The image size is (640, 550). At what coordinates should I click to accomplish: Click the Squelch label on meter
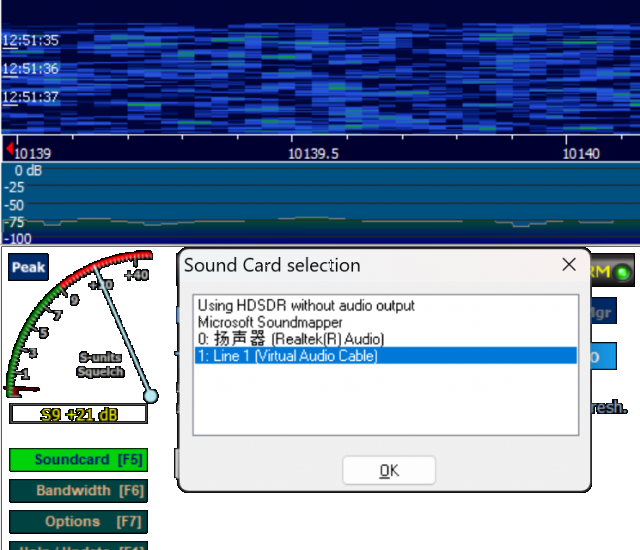100,372
